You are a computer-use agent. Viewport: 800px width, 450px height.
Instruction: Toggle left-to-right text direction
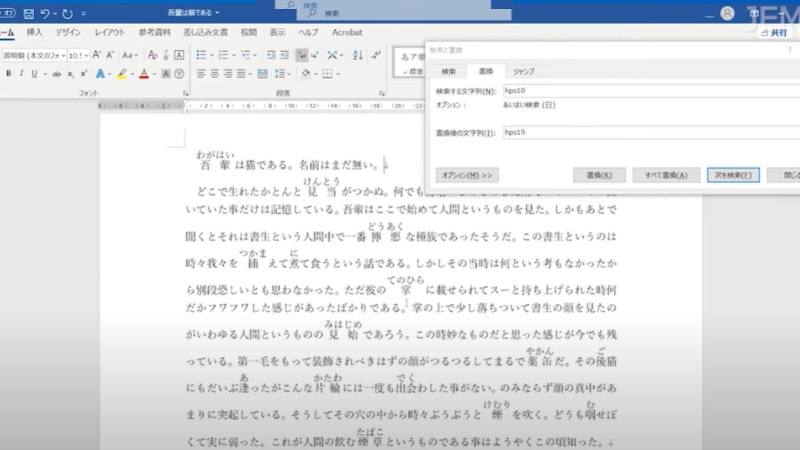302,55
